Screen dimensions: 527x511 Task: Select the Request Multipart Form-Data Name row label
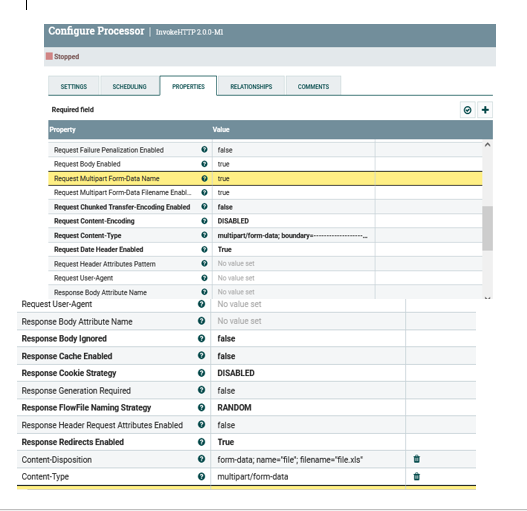[x=107, y=179]
